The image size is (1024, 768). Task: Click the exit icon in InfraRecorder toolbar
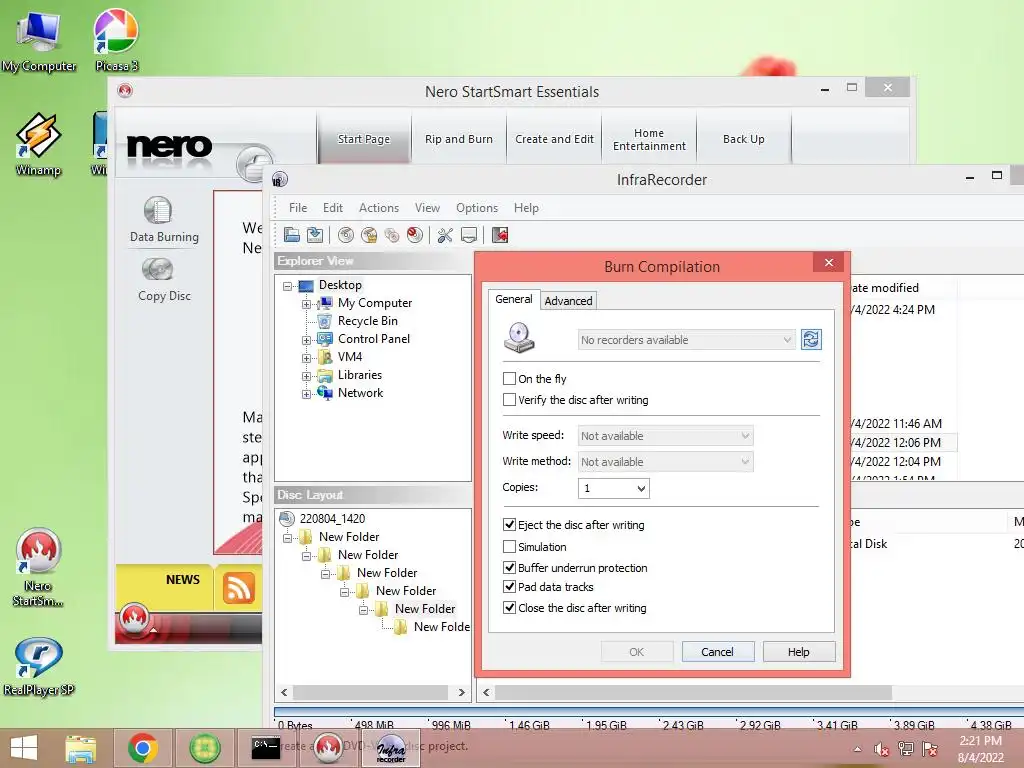(x=500, y=235)
